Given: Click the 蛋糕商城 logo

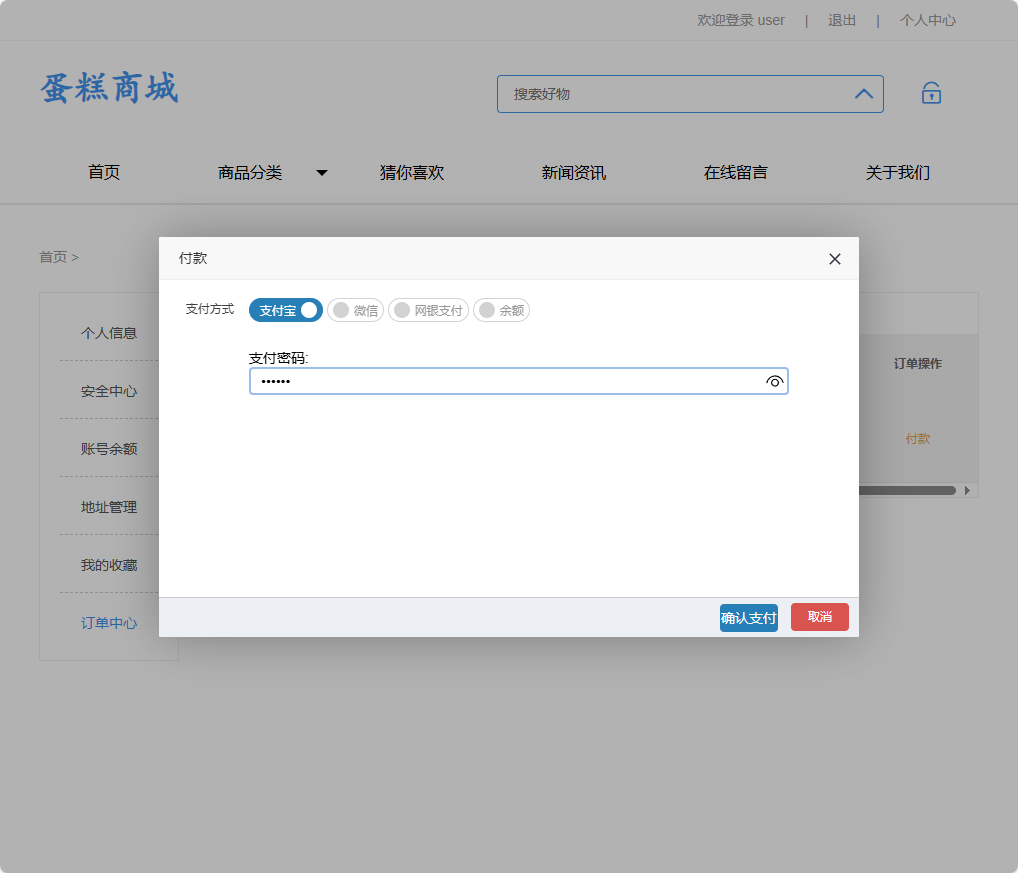Looking at the screenshot, I should tap(108, 89).
